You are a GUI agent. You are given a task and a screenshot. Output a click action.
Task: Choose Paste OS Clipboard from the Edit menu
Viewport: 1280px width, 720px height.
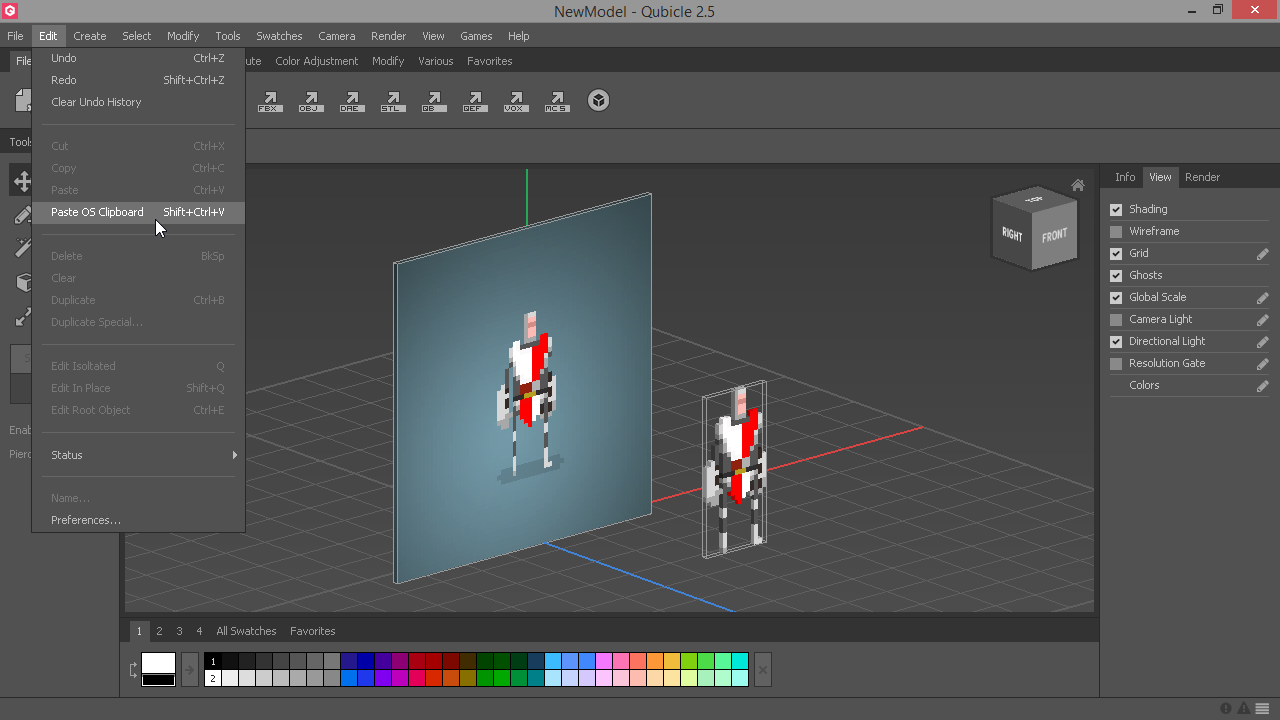click(97, 212)
